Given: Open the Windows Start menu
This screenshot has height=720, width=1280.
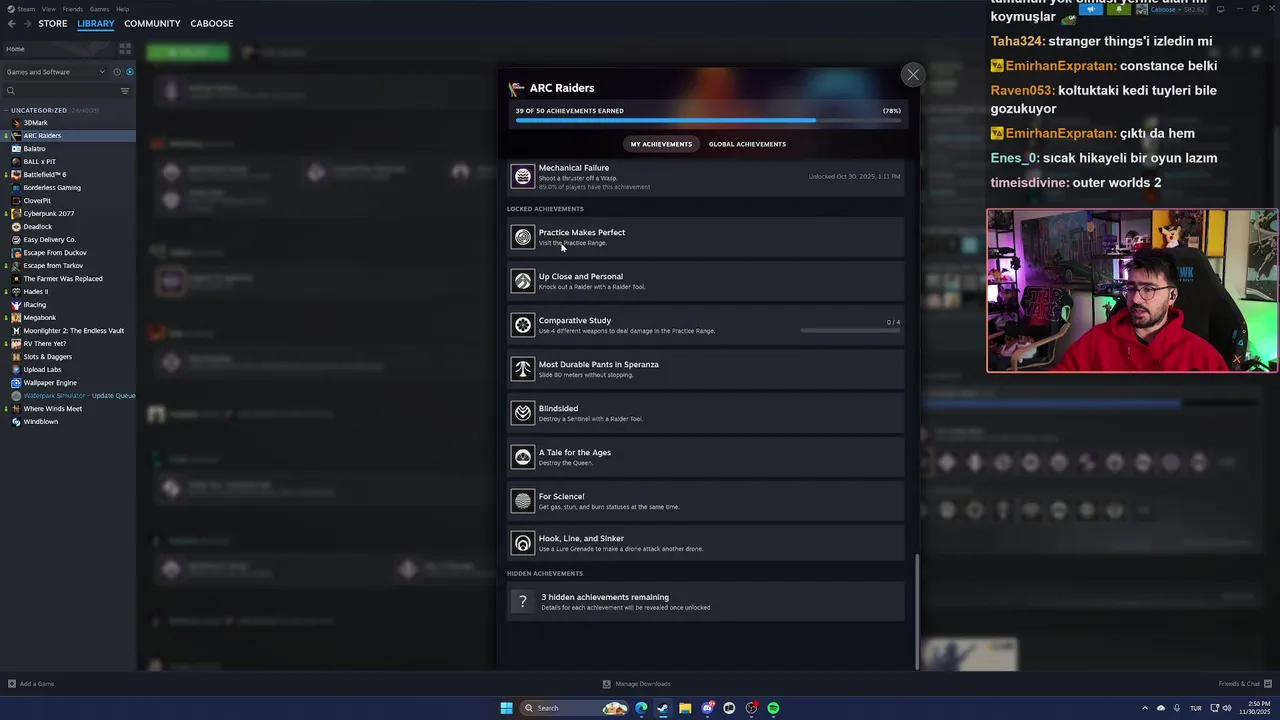Looking at the screenshot, I should 506,708.
